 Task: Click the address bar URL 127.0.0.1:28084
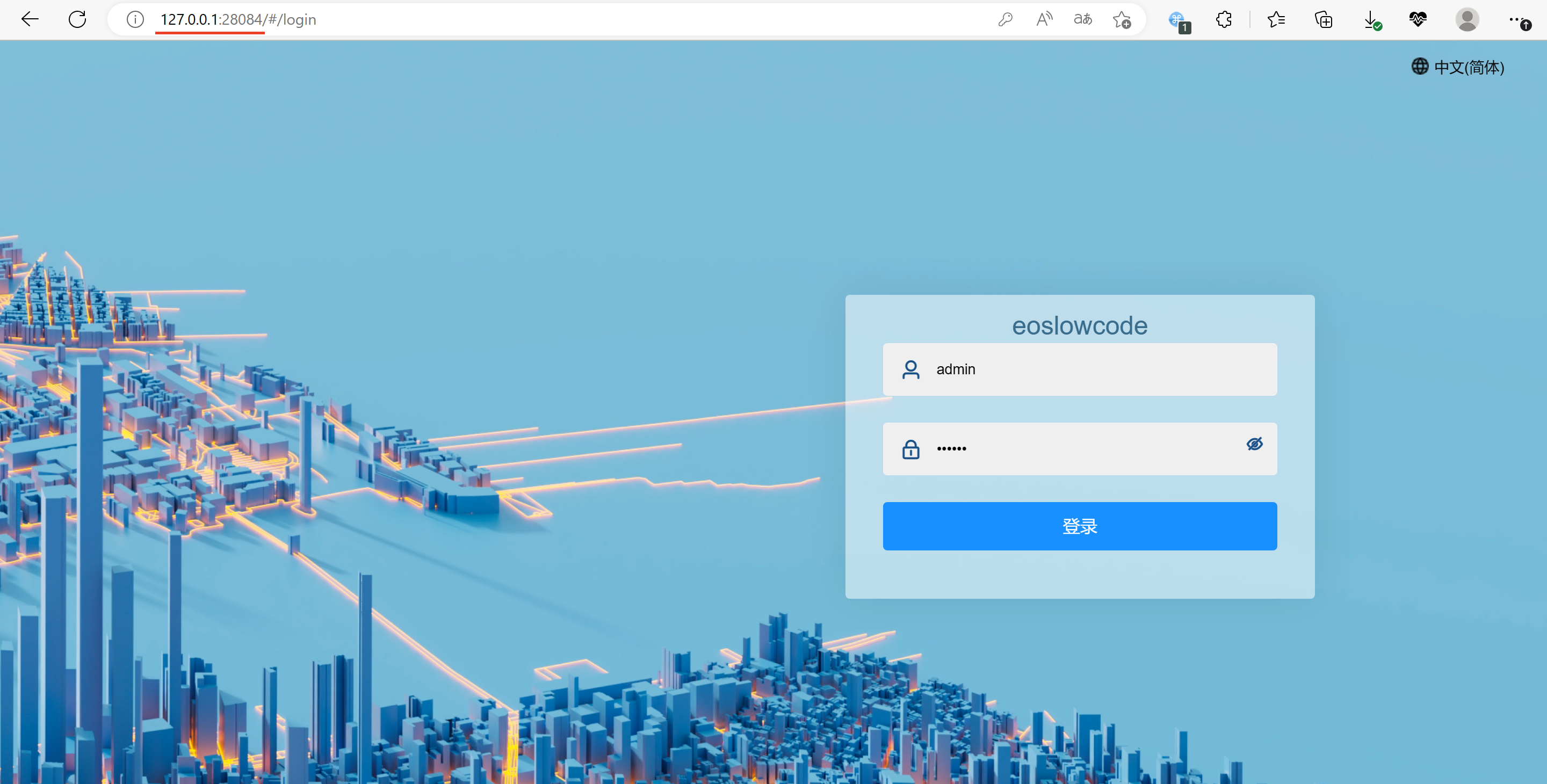tap(238, 19)
